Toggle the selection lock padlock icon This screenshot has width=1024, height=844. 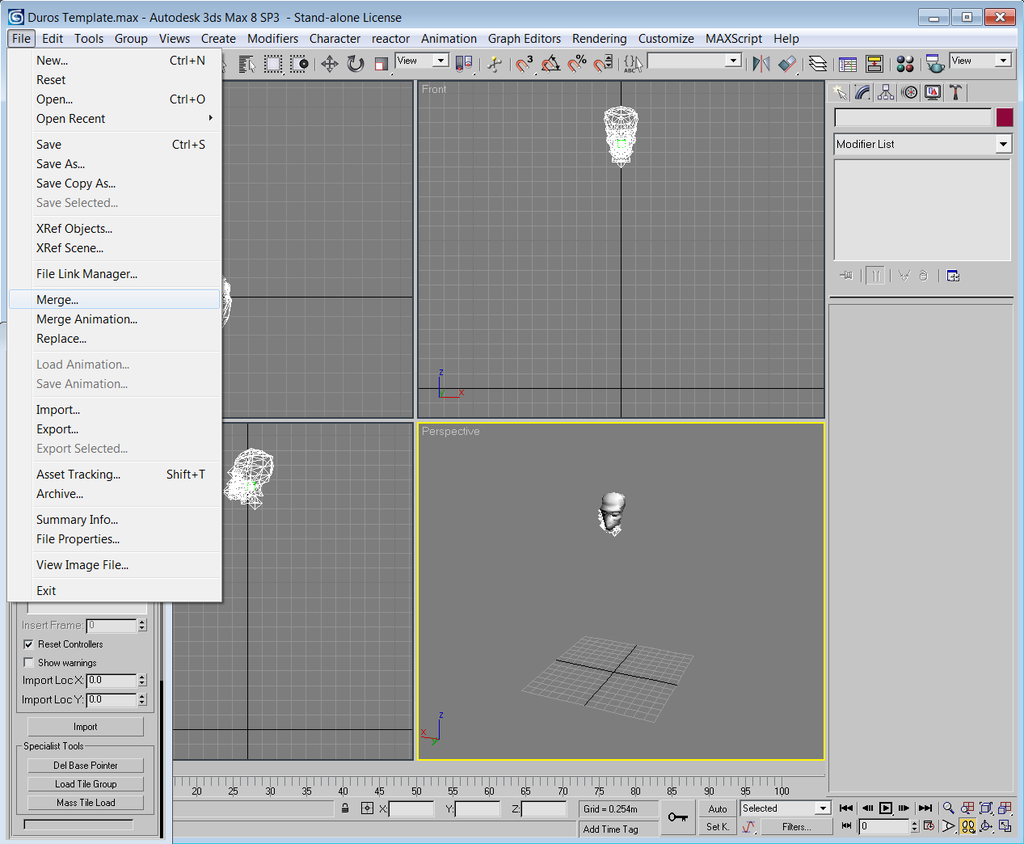pyautogui.click(x=345, y=809)
